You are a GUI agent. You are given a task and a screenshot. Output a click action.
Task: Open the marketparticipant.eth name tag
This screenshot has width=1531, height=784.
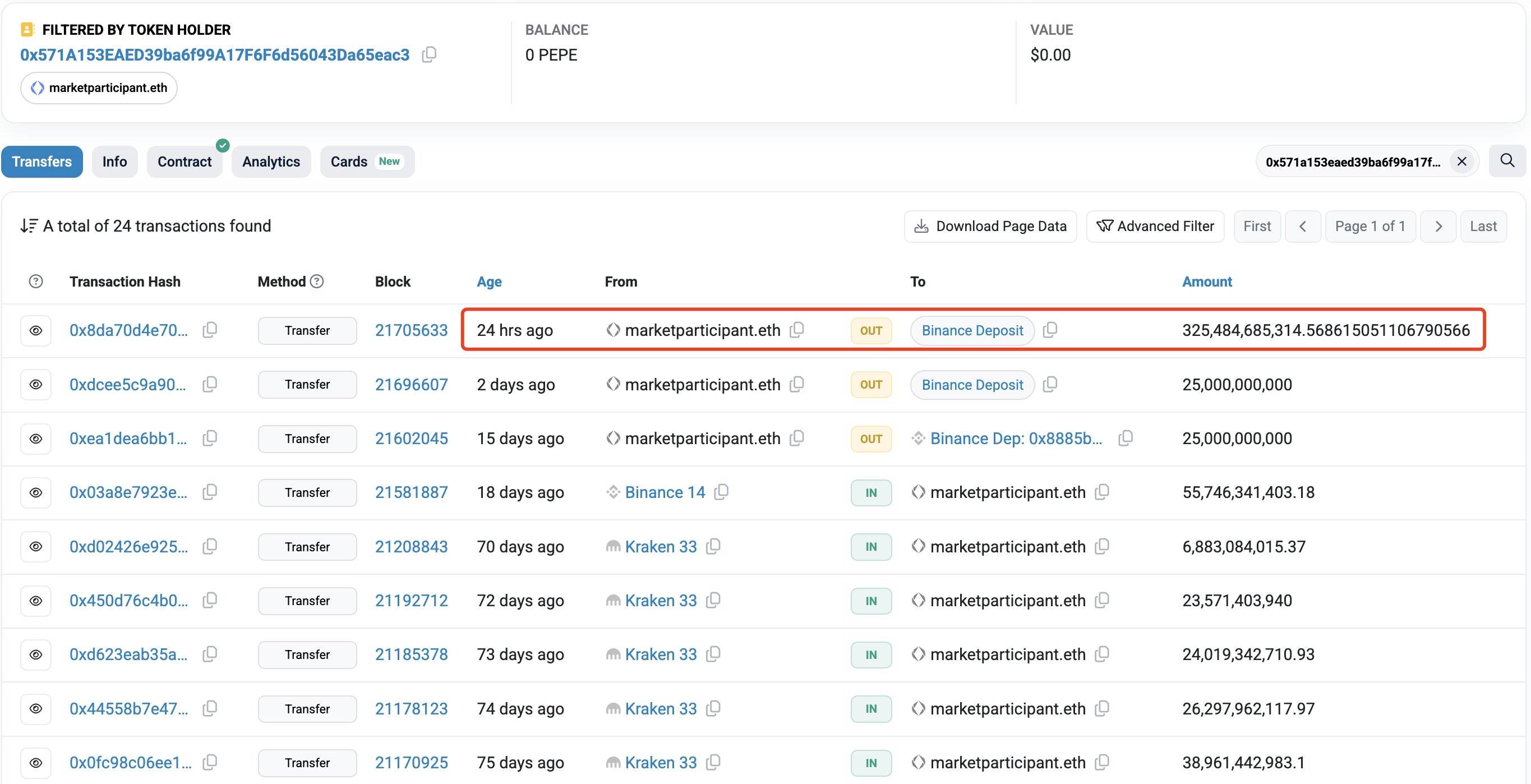pyautogui.click(x=99, y=88)
